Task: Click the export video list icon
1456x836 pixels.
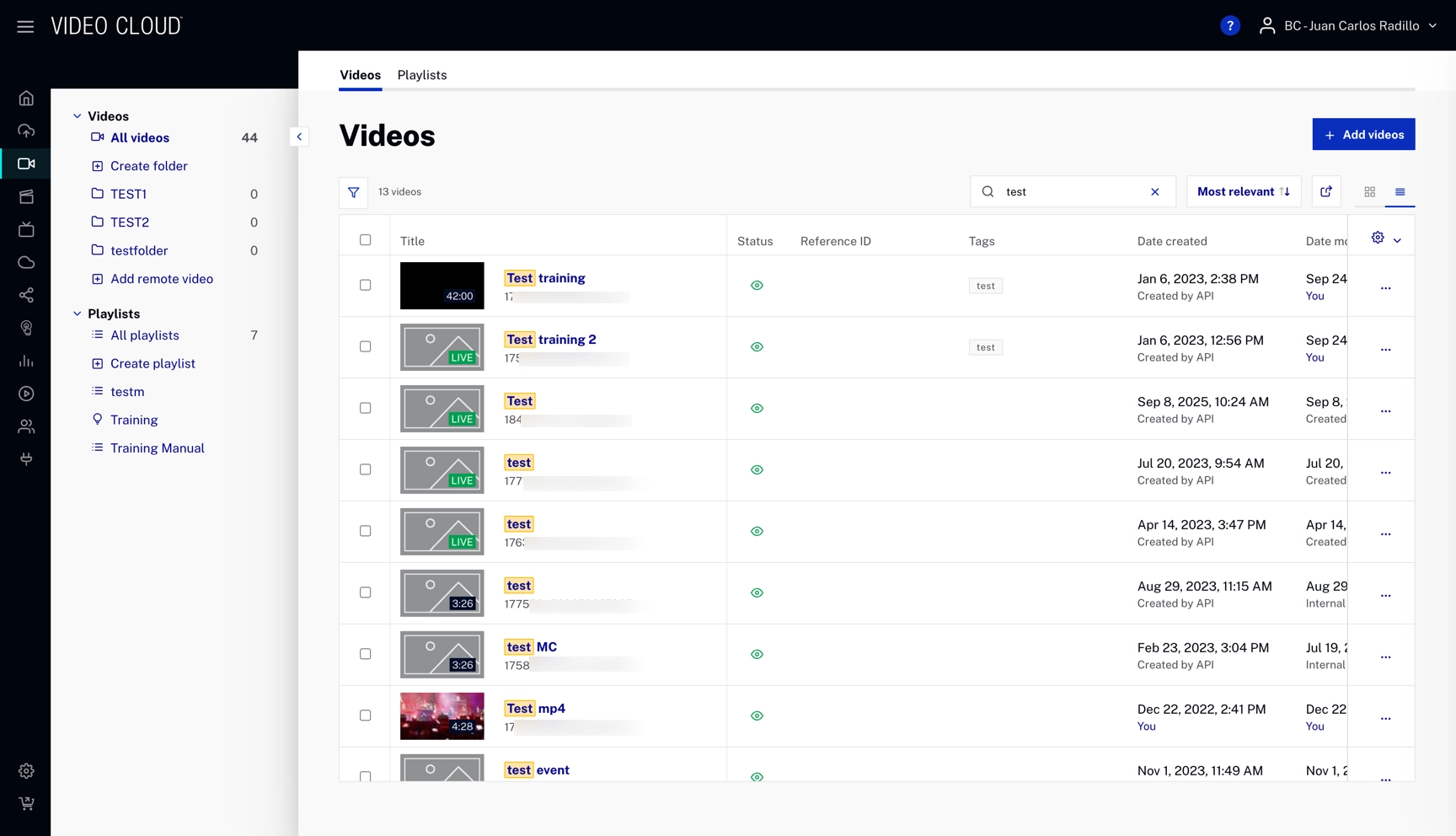Action: click(x=1325, y=192)
